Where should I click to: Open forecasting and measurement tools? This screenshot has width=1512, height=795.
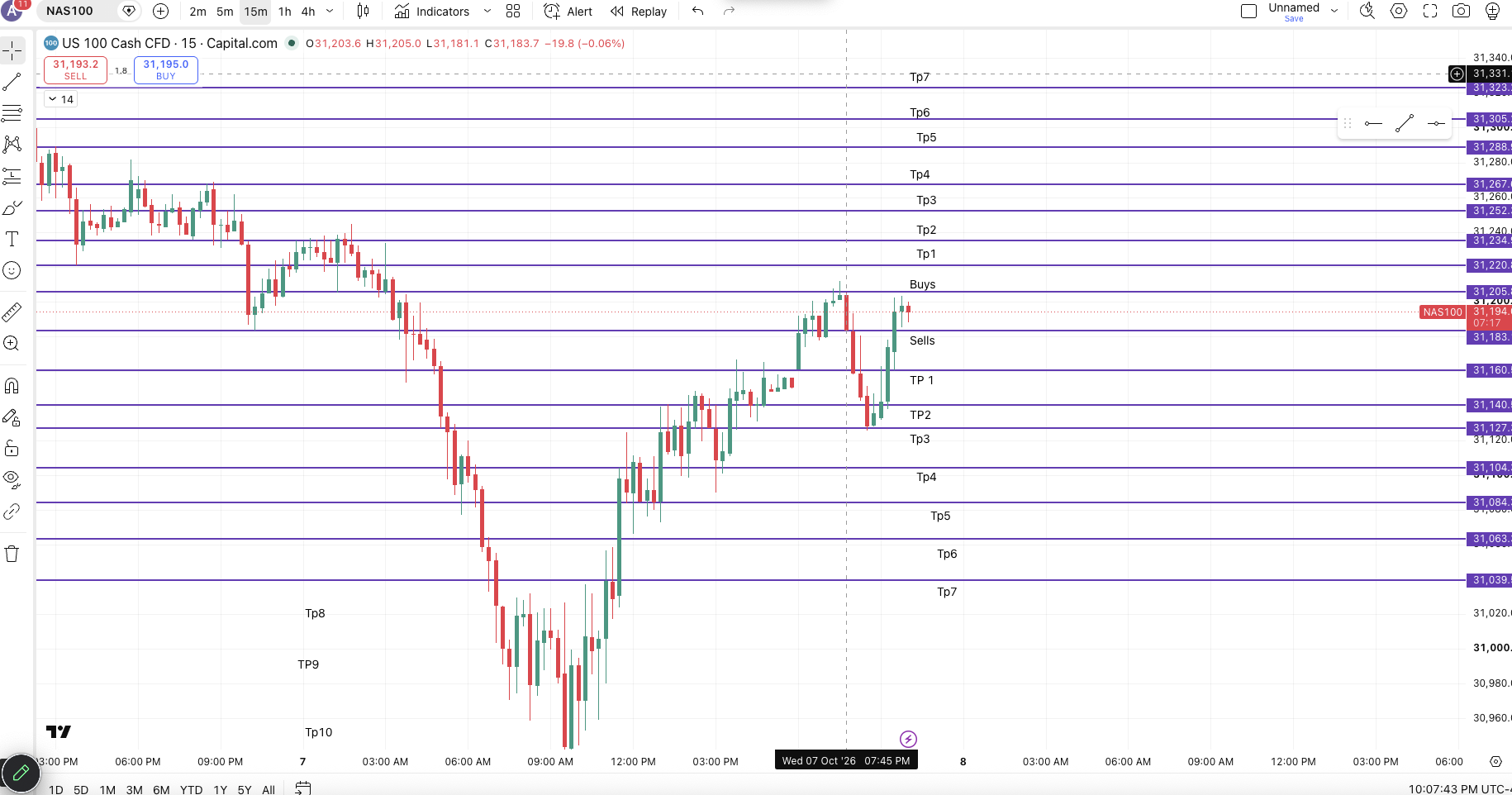click(12, 176)
